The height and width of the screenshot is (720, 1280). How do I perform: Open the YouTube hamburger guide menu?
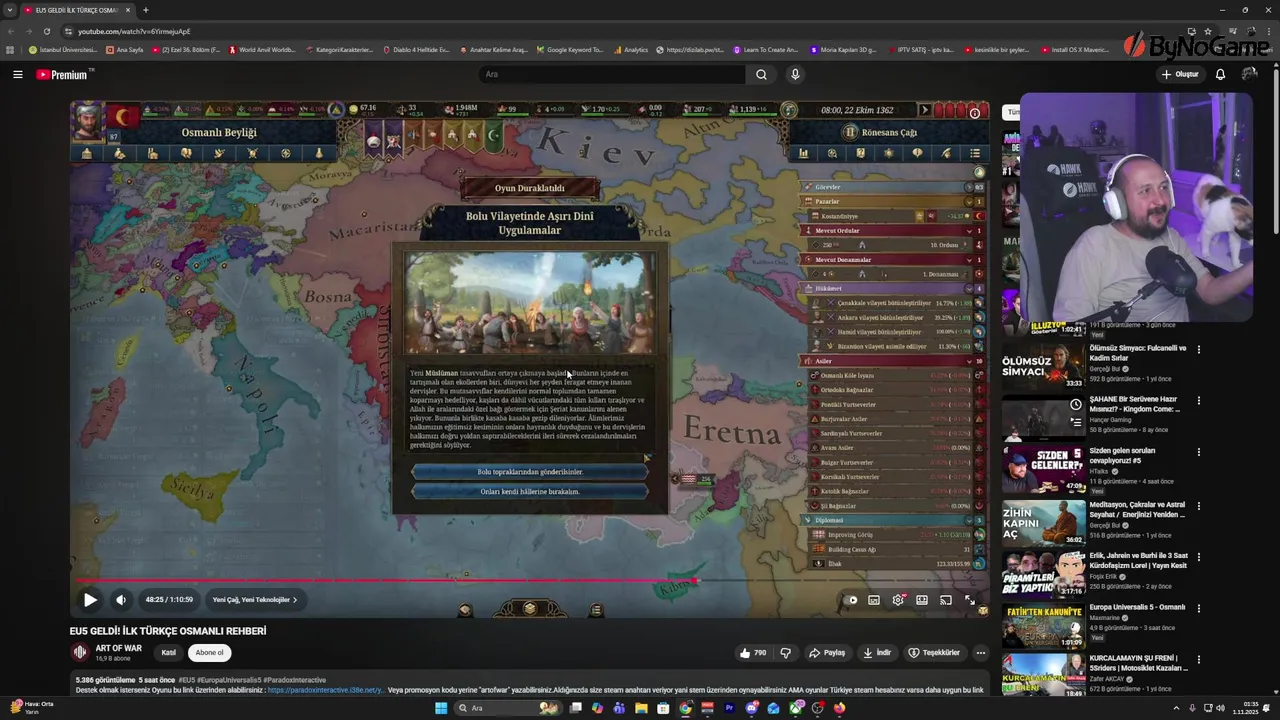(17, 74)
